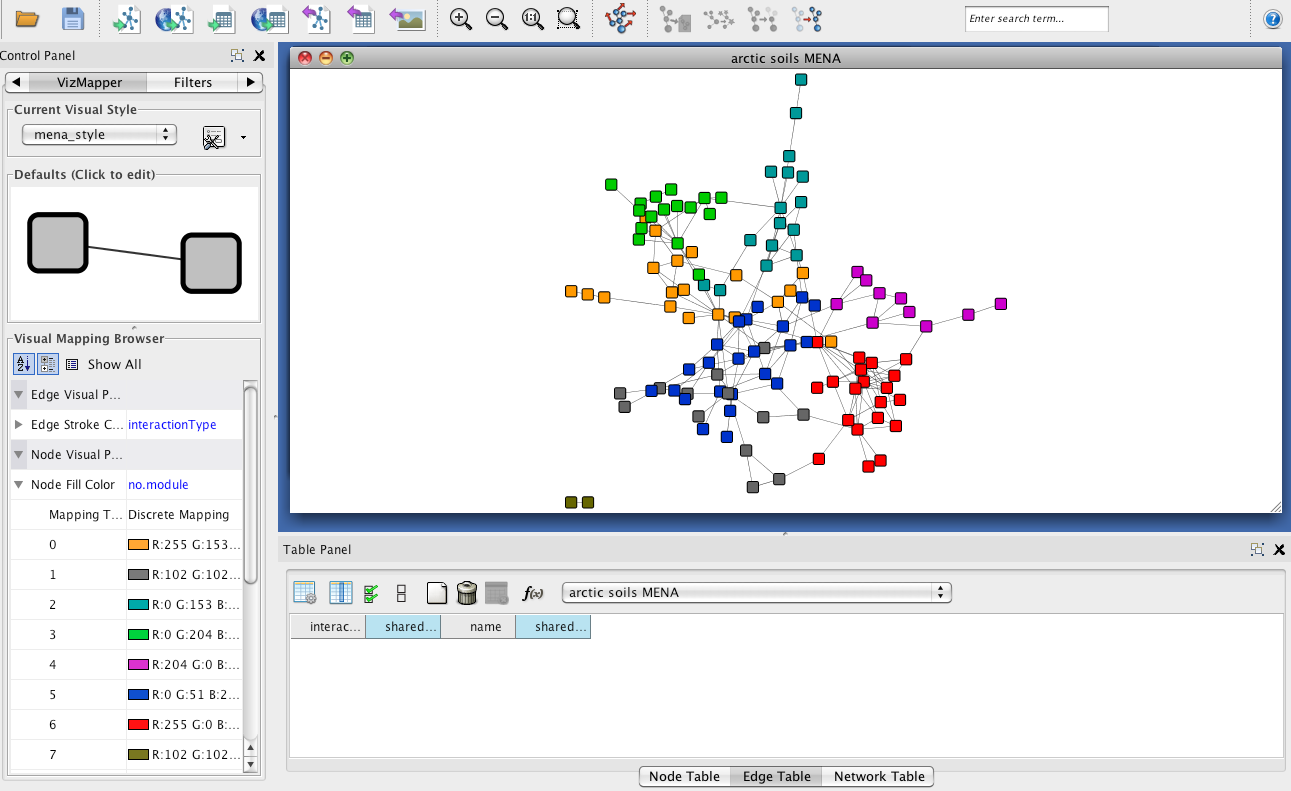1291x791 pixels.
Task: Collapse the Node Fill Color mapping
Action: 19,485
